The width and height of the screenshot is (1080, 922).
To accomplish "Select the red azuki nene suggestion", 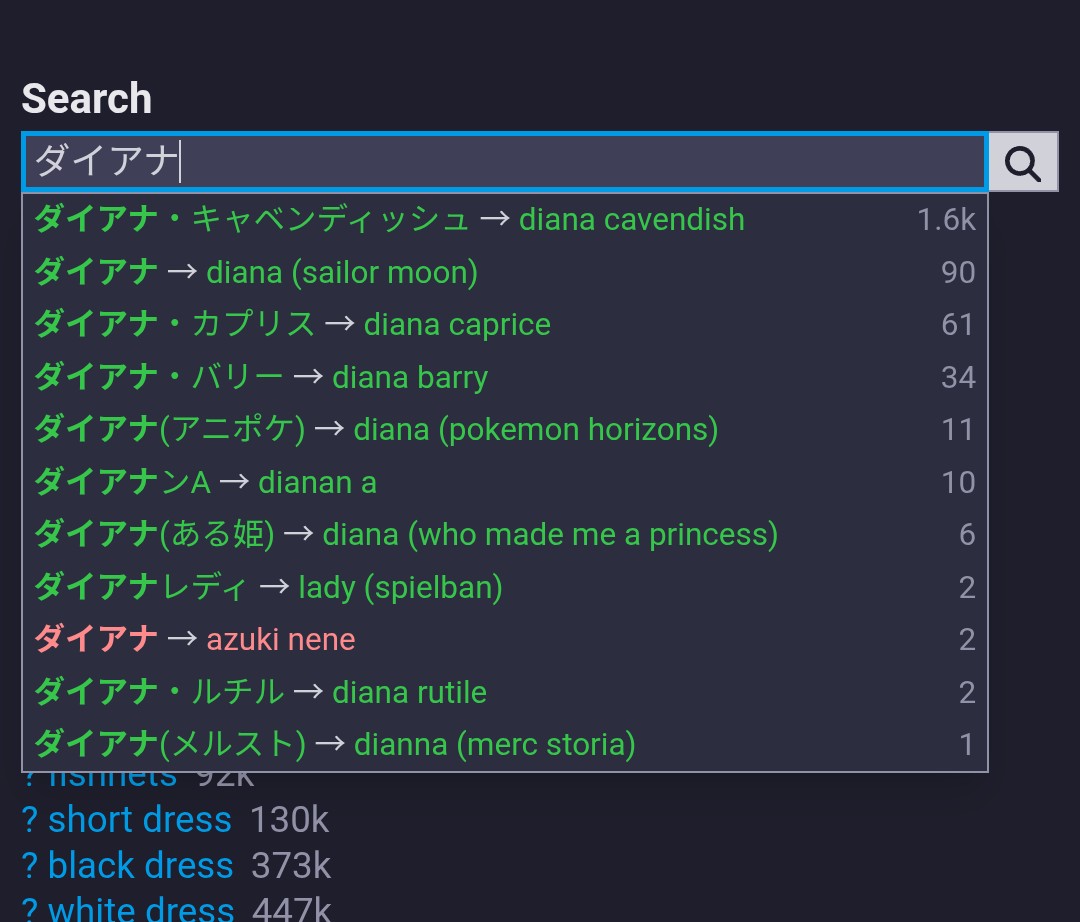I will pos(505,640).
